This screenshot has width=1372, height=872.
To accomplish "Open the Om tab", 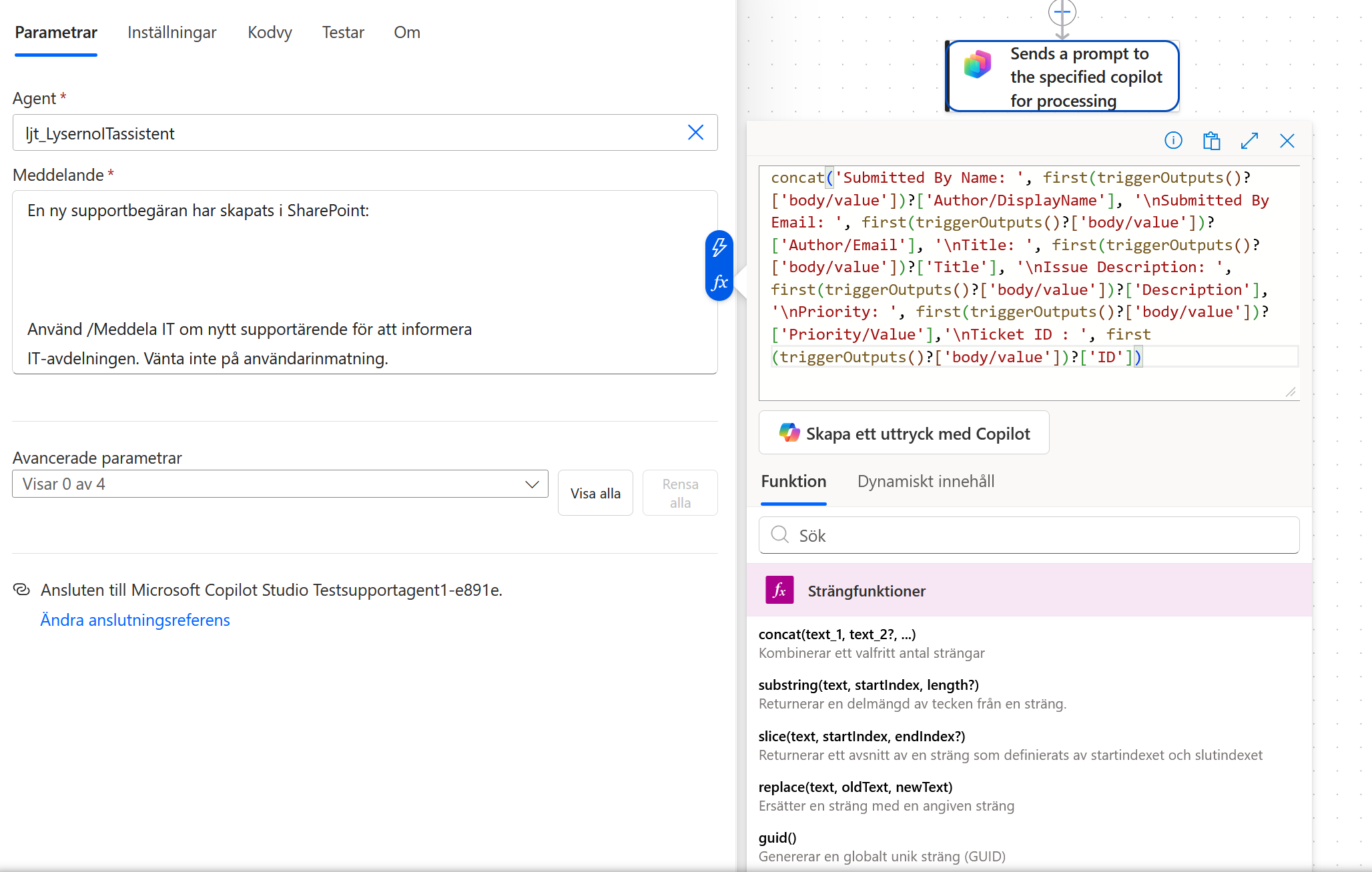I will (407, 33).
